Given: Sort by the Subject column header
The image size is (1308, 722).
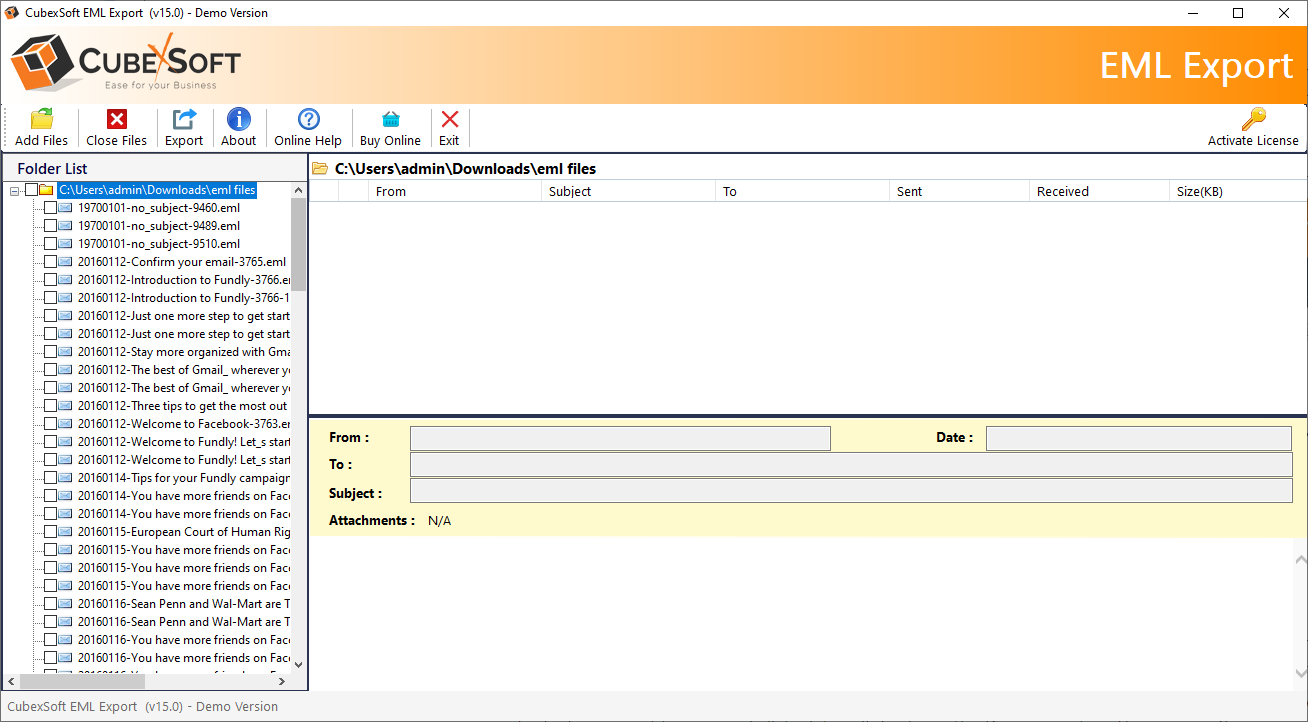Looking at the screenshot, I should [x=629, y=191].
